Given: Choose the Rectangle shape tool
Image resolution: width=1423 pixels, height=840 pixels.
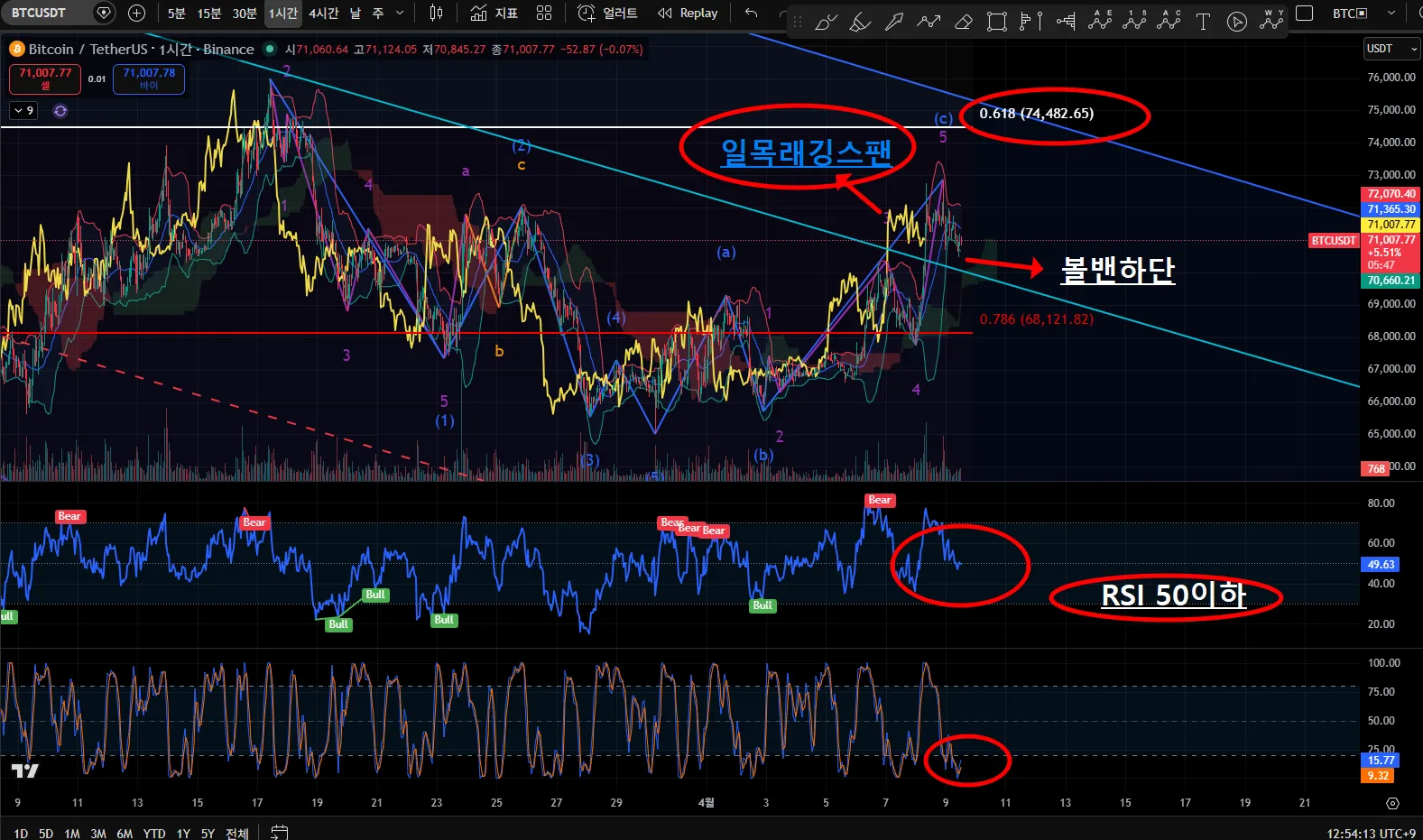Looking at the screenshot, I should [996, 22].
